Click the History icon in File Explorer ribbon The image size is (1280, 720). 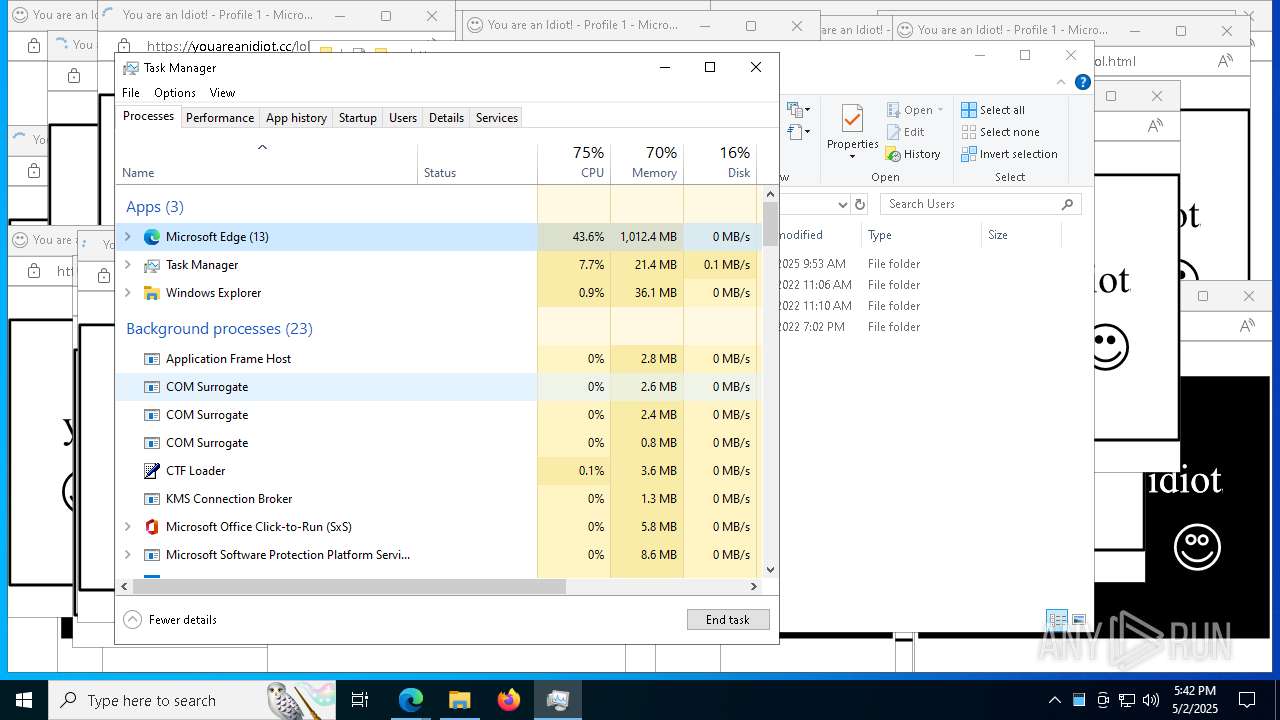pyautogui.click(x=893, y=154)
